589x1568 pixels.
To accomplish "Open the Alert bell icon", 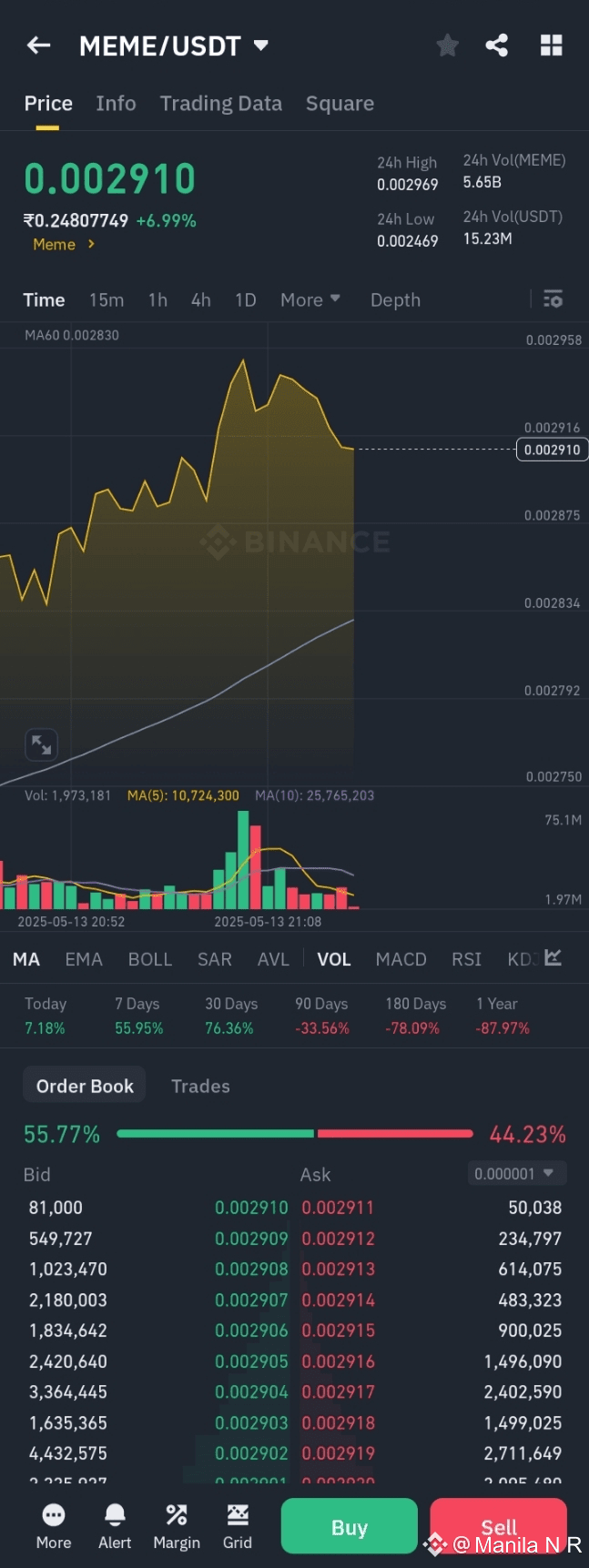I will tap(115, 1525).
